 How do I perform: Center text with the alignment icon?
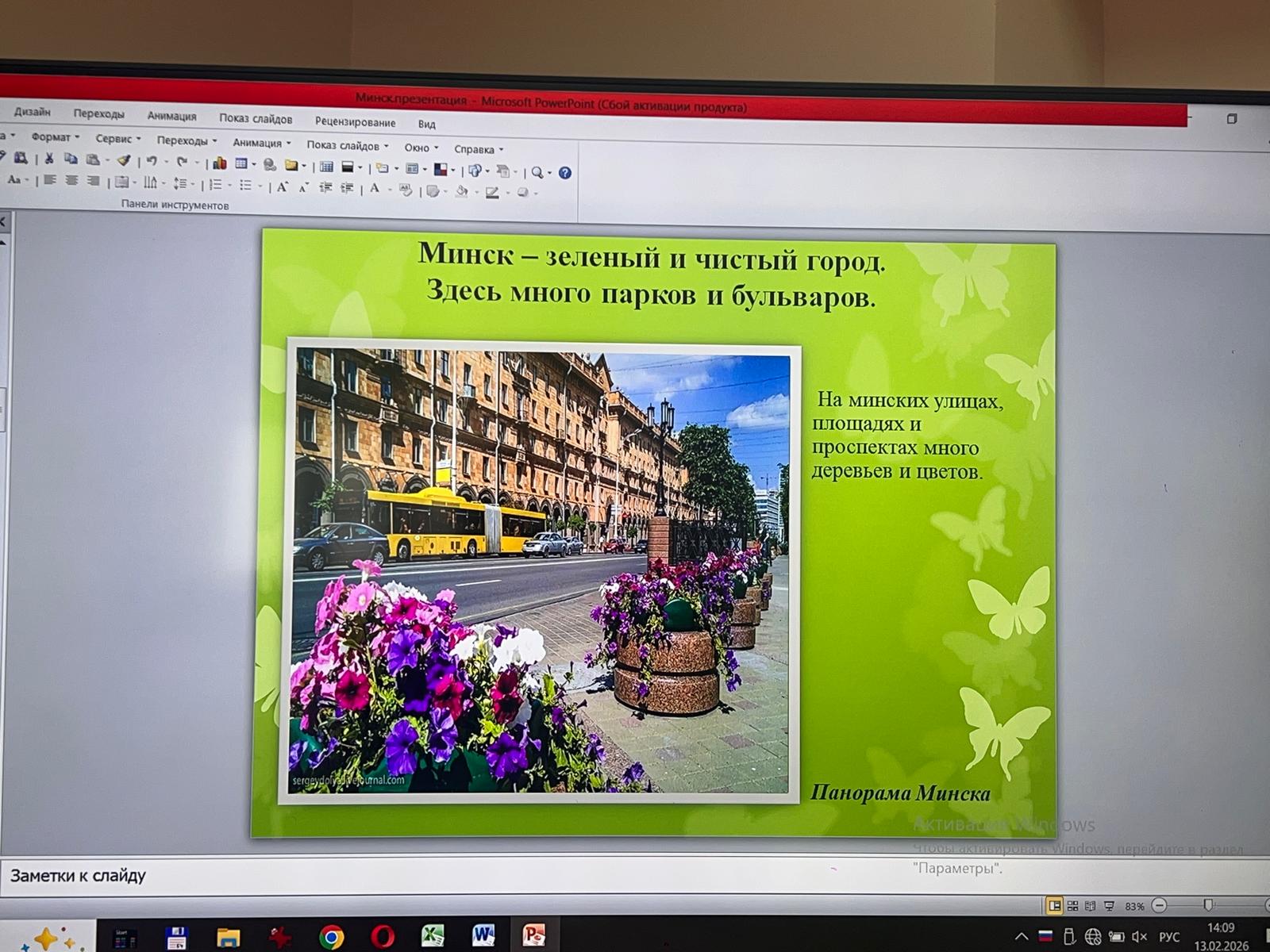click(71, 181)
